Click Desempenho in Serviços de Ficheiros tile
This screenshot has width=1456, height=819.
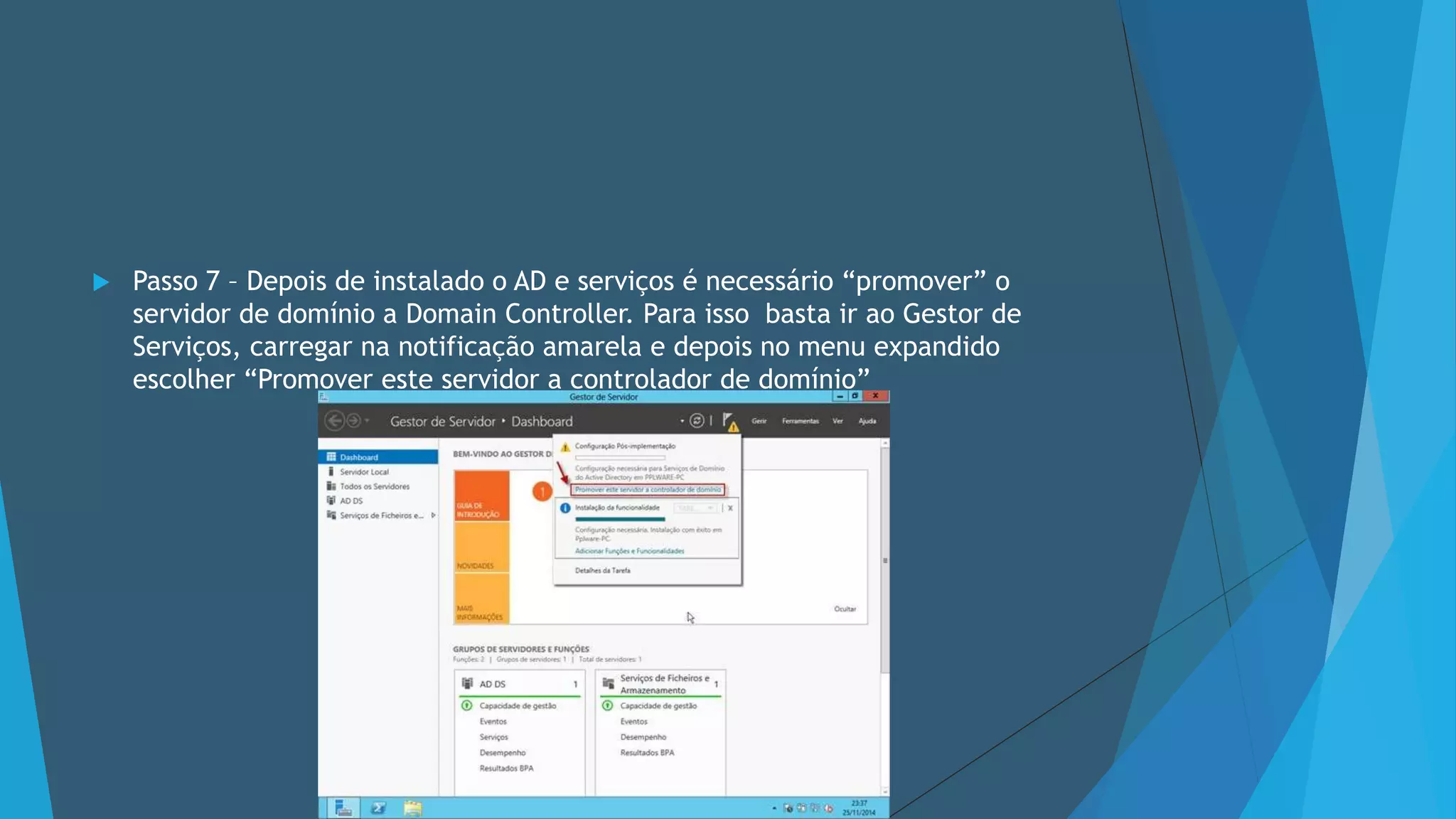643,737
